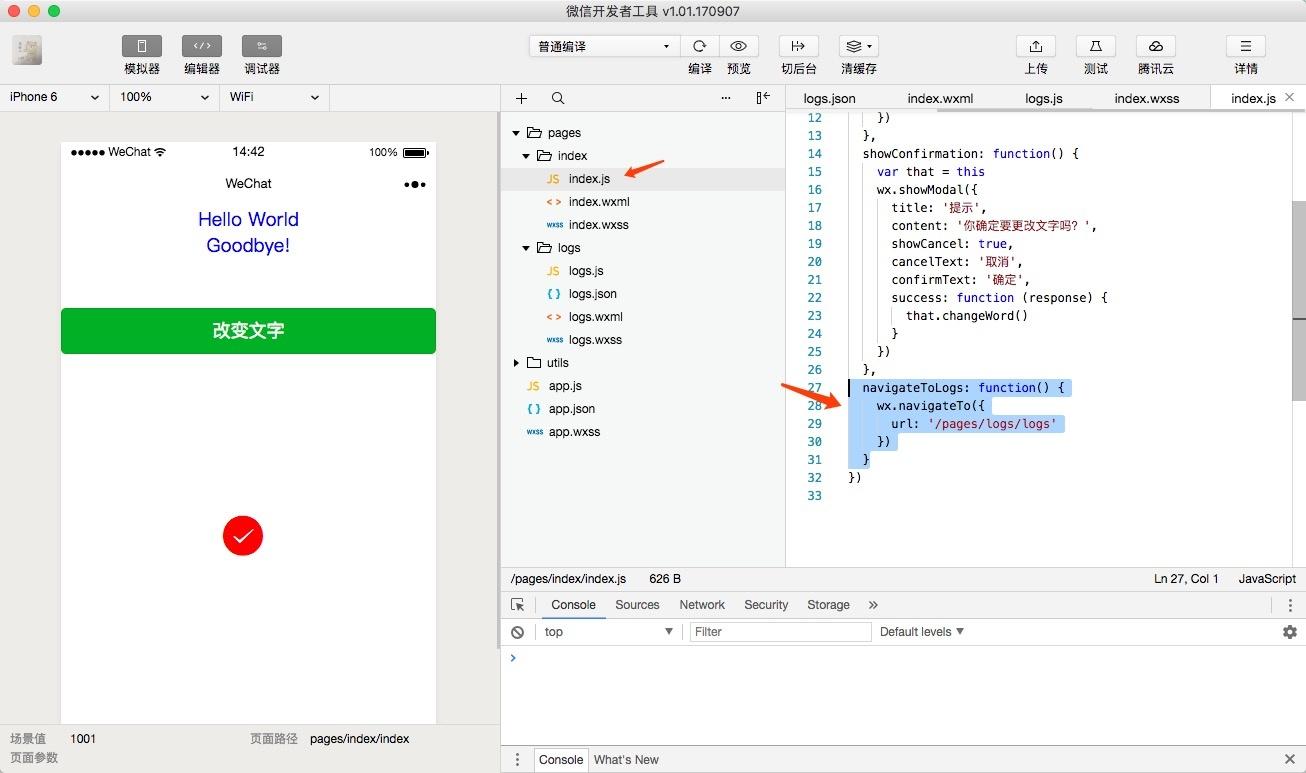Click the switch to background (切后台) icon
Screen dimensions: 1306x773
[x=799, y=46]
